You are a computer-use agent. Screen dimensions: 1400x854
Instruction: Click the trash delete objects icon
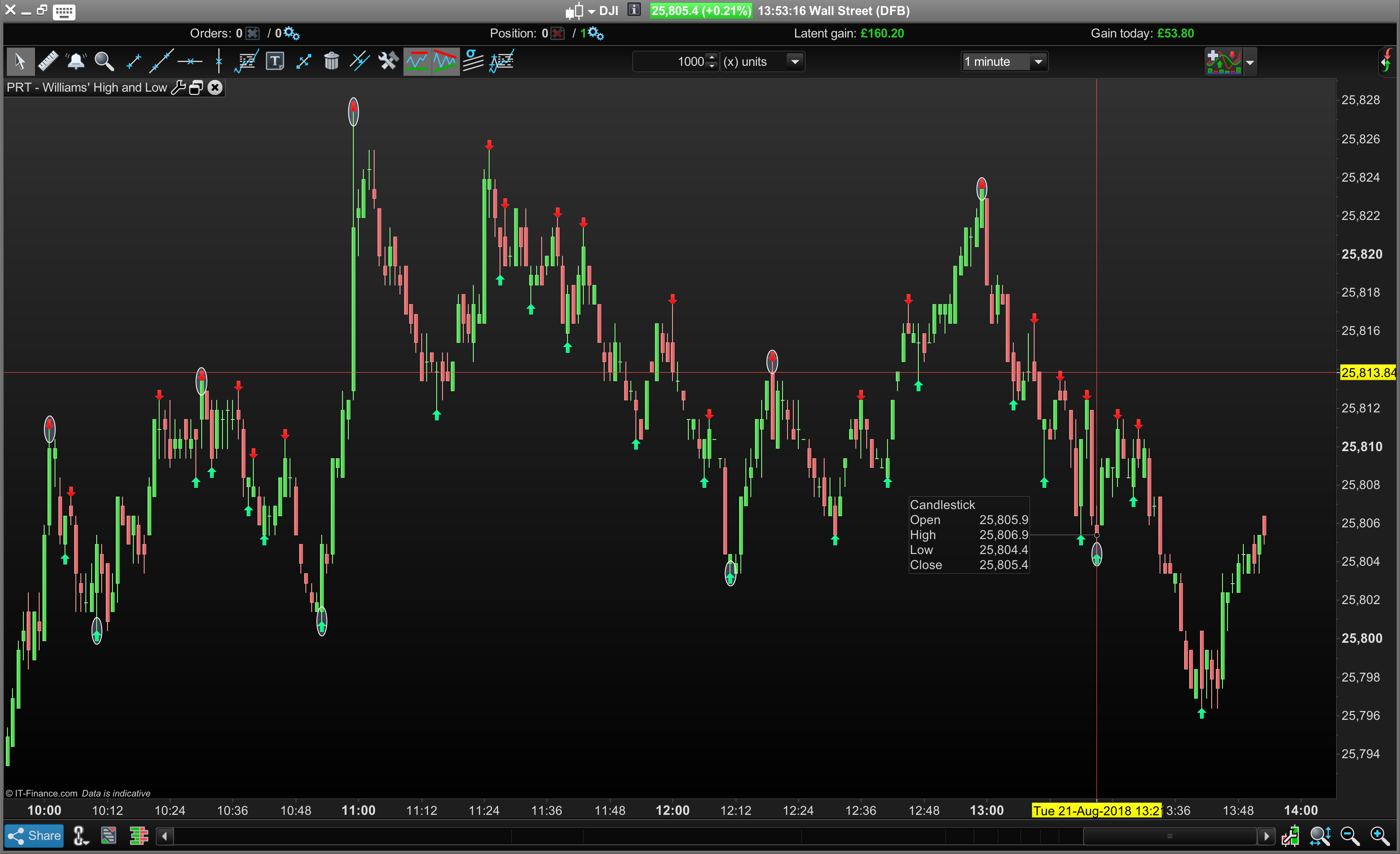tap(331, 61)
